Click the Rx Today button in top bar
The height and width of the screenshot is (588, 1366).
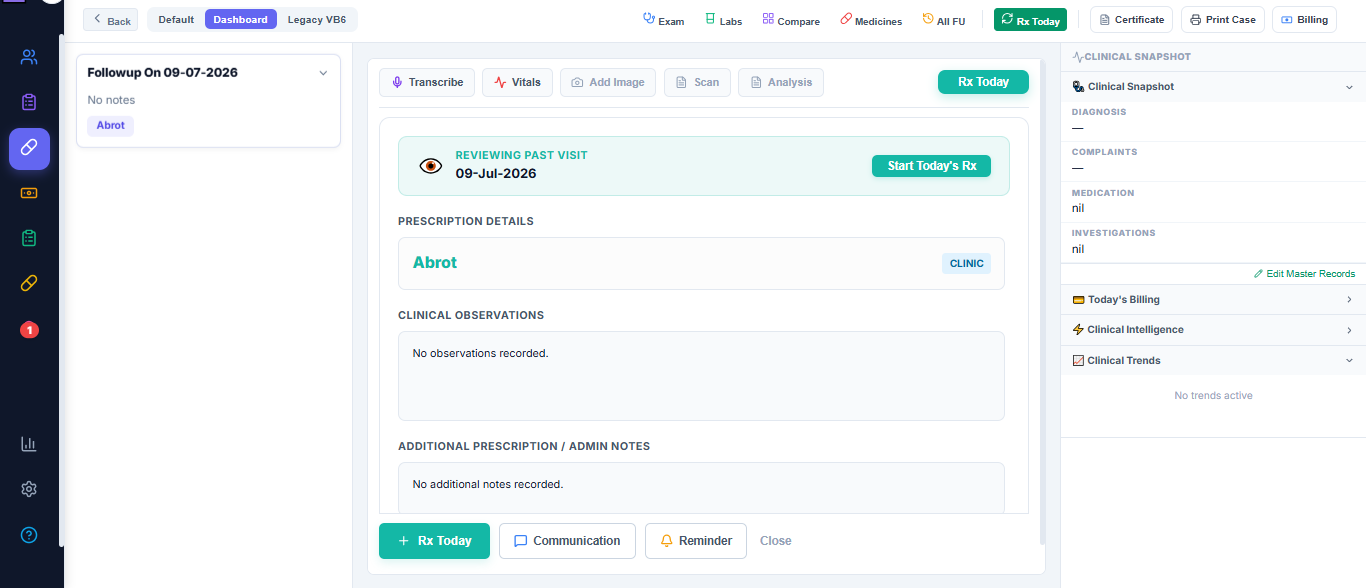(x=1030, y=20)
